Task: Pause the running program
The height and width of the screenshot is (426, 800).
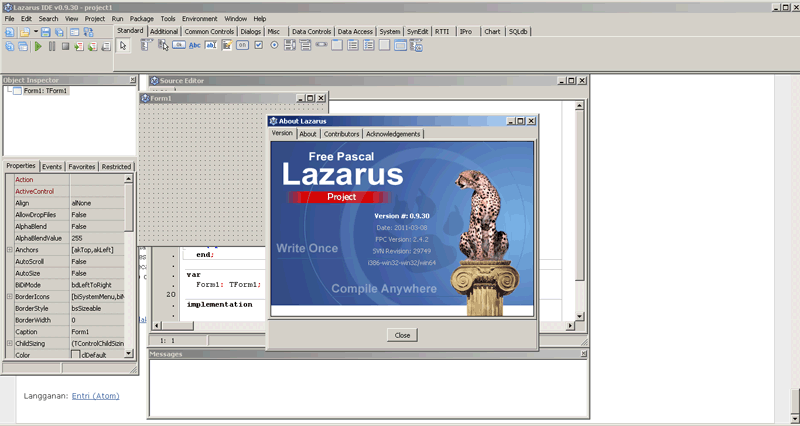Action: (52, 46)
